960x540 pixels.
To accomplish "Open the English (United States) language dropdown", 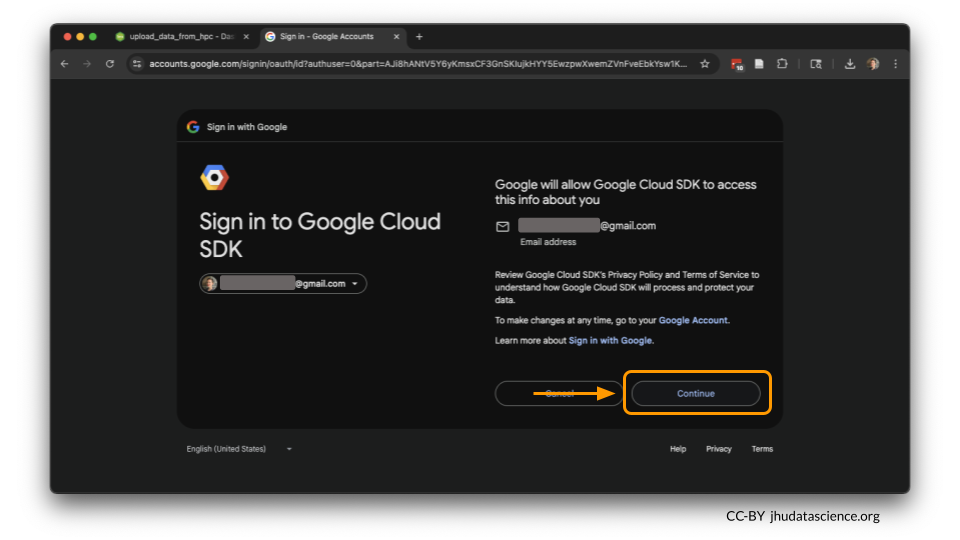I will point(239,449).
